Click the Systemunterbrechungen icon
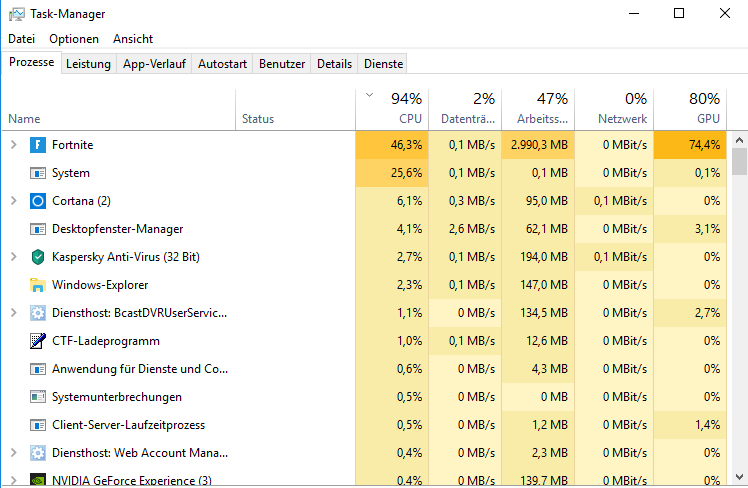The width and height of the screenshot is (748, 488). pos(38,397)
